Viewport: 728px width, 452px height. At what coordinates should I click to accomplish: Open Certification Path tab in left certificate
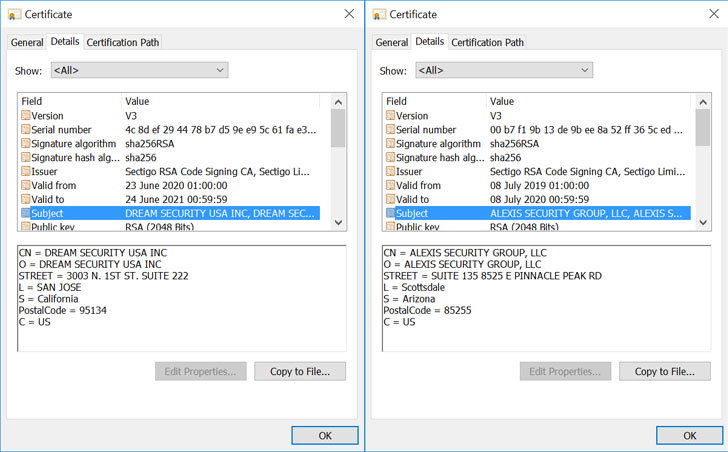(122, 42)
